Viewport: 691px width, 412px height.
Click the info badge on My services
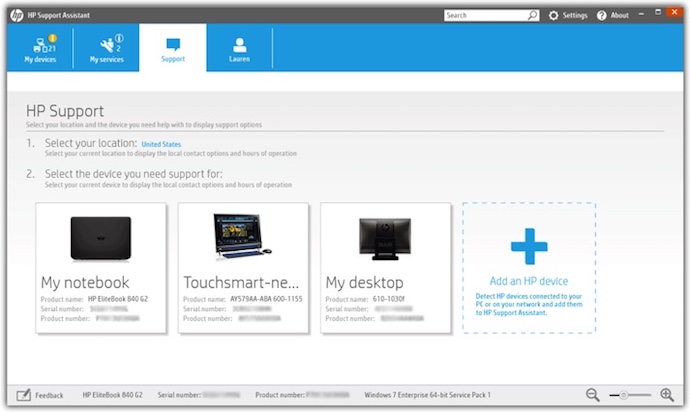point(119,38)
